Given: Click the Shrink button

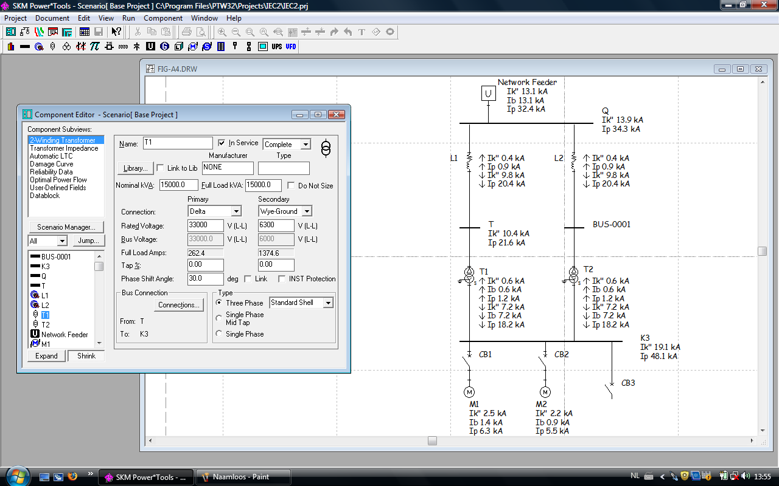Looking at the screenshot, I should (86, 356).
